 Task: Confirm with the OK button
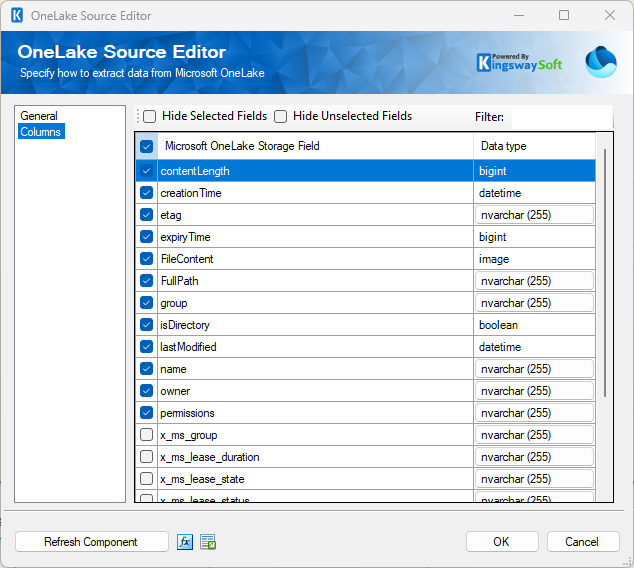pos(502,542)
